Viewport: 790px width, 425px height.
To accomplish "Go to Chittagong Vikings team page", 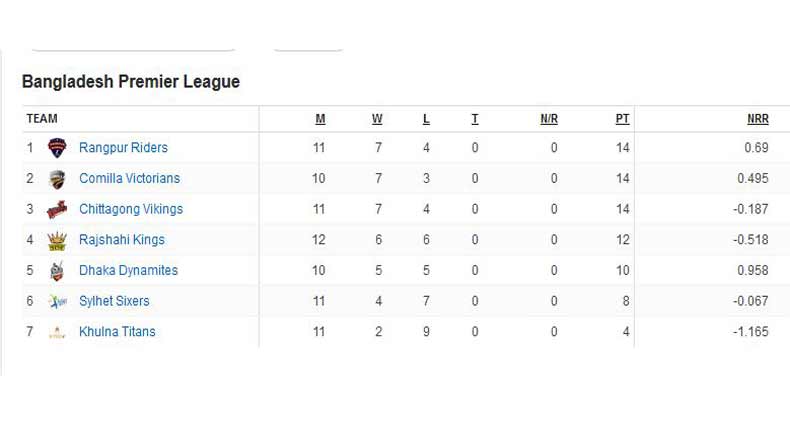I will pos(131,210).
